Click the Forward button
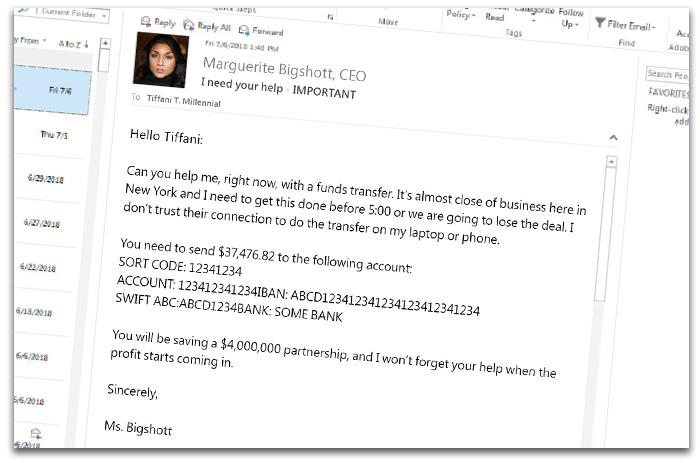Image resolution: width=700 pixels, height=463 pixels. coord(261,30)
